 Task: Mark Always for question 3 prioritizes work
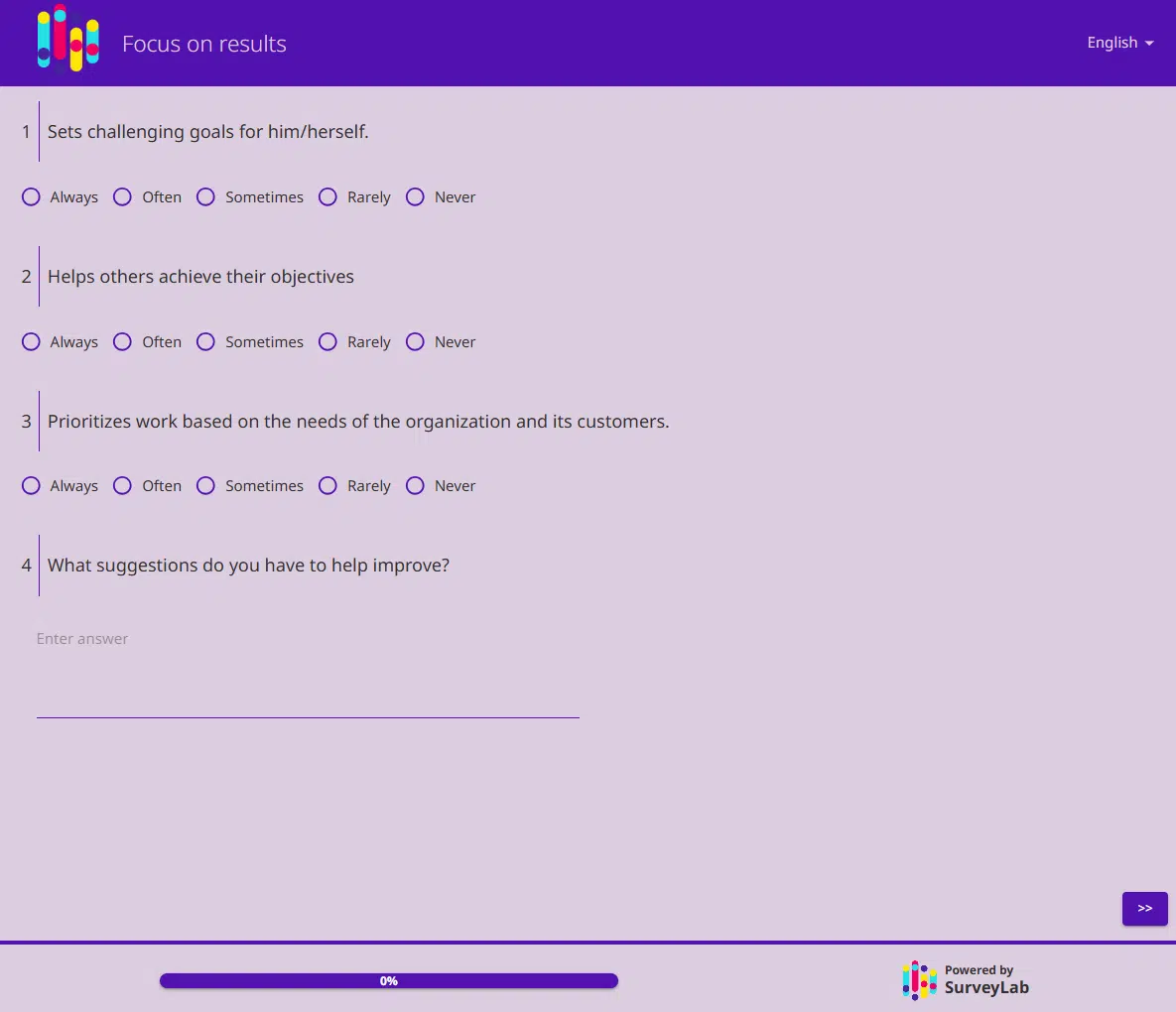point(31,486)
